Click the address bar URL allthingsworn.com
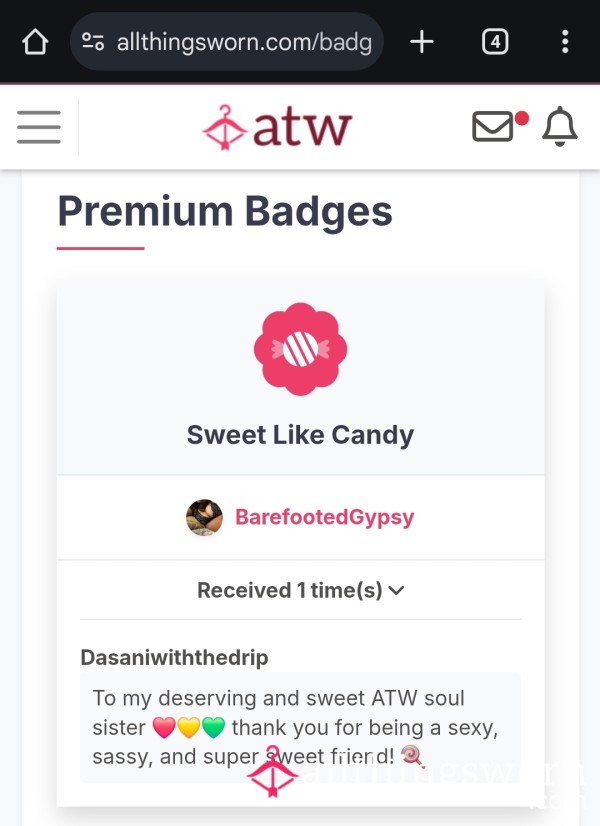The image size is (600, 826). tap(244, 42)
